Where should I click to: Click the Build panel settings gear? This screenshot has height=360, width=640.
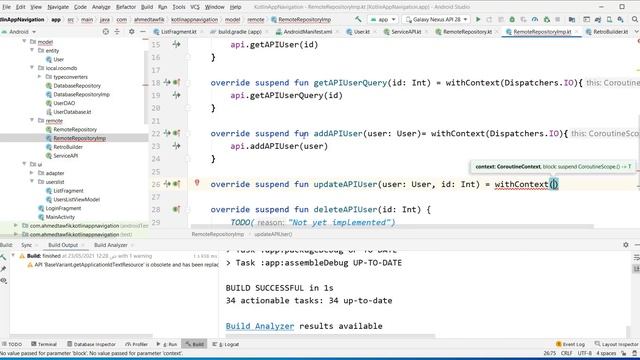(x=626, y=245)
